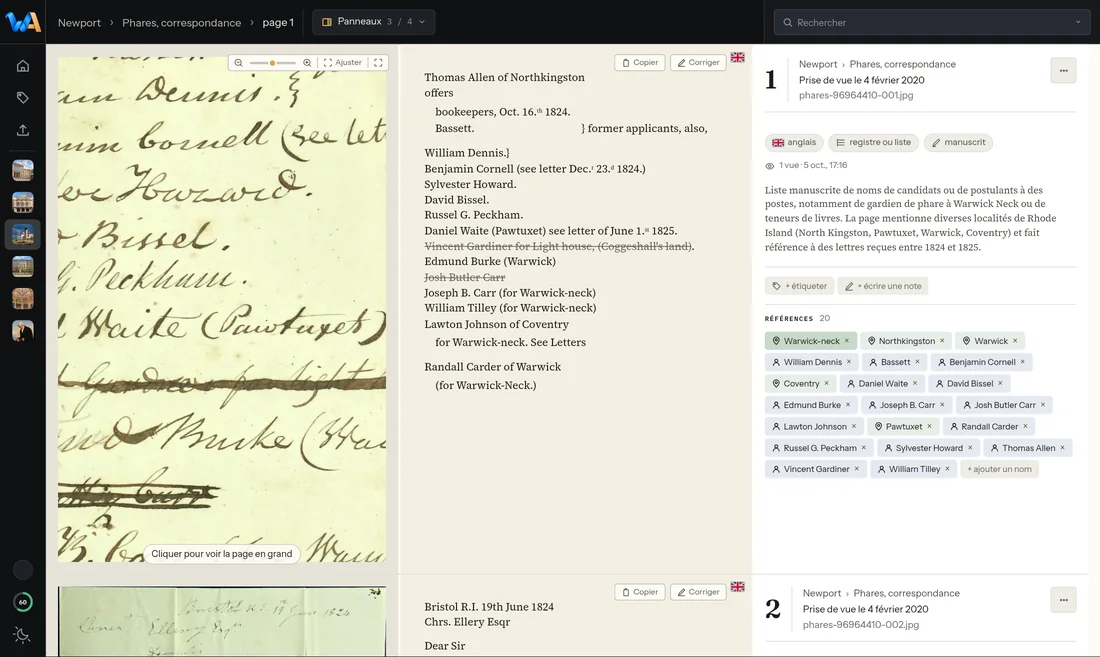
Task: Copy the page 1 transcription
Action: pos(640,63)
